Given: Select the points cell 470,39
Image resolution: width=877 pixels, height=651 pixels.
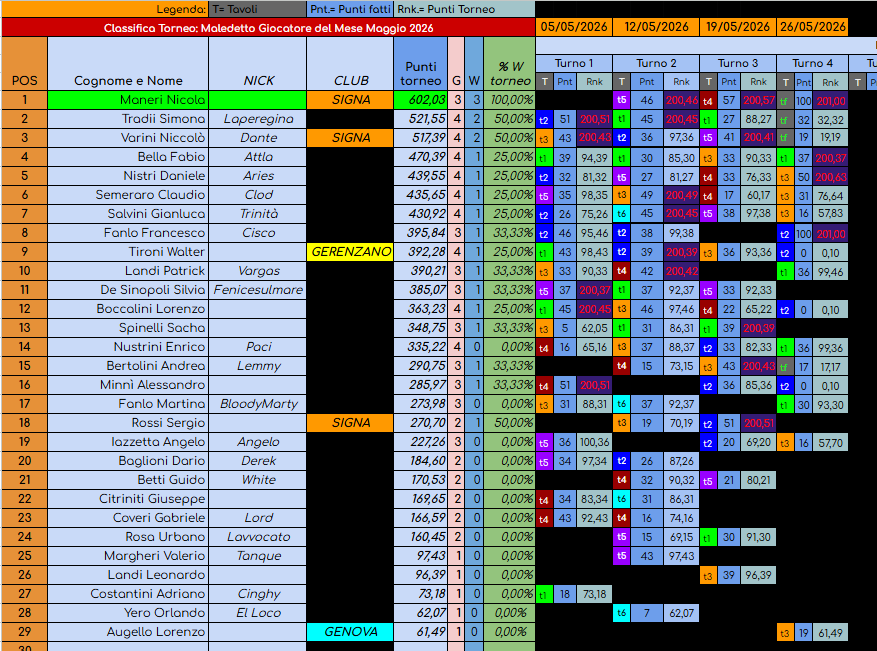Looking at the screenshot, I should click(421, 157).
